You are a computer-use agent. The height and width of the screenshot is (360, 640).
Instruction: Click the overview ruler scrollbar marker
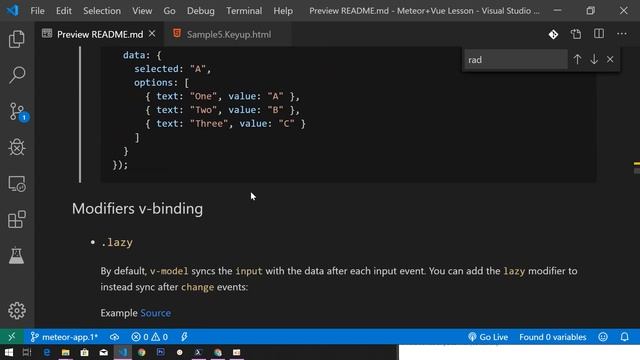click(x=637, y=164)
